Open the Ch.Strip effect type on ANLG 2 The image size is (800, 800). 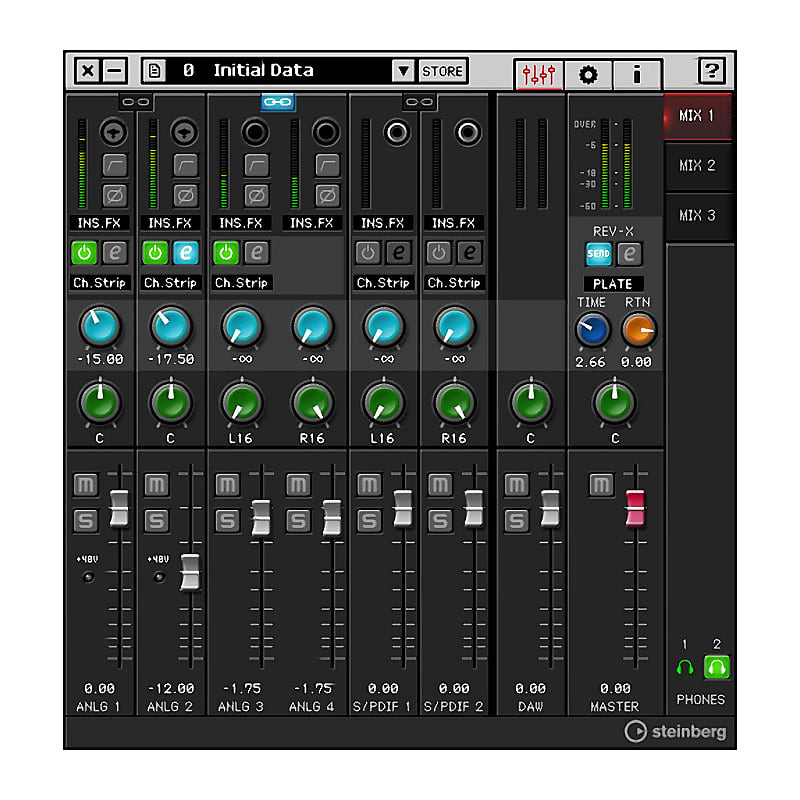click(170, 283)
